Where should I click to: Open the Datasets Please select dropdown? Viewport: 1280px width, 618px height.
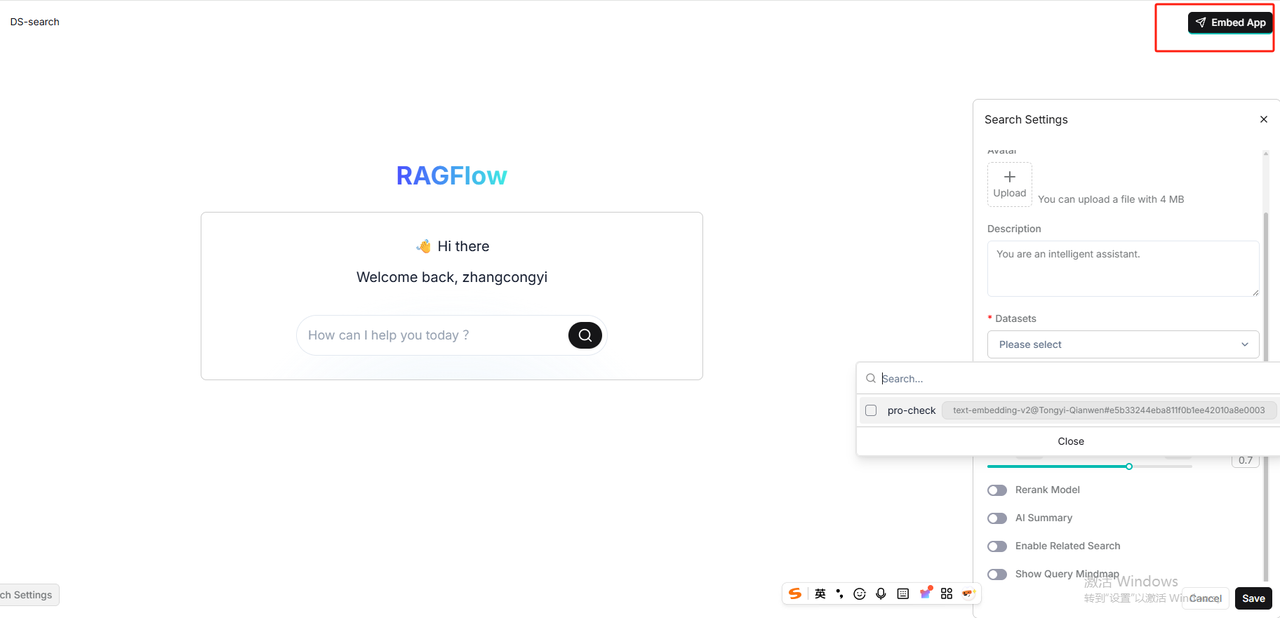1123,344
